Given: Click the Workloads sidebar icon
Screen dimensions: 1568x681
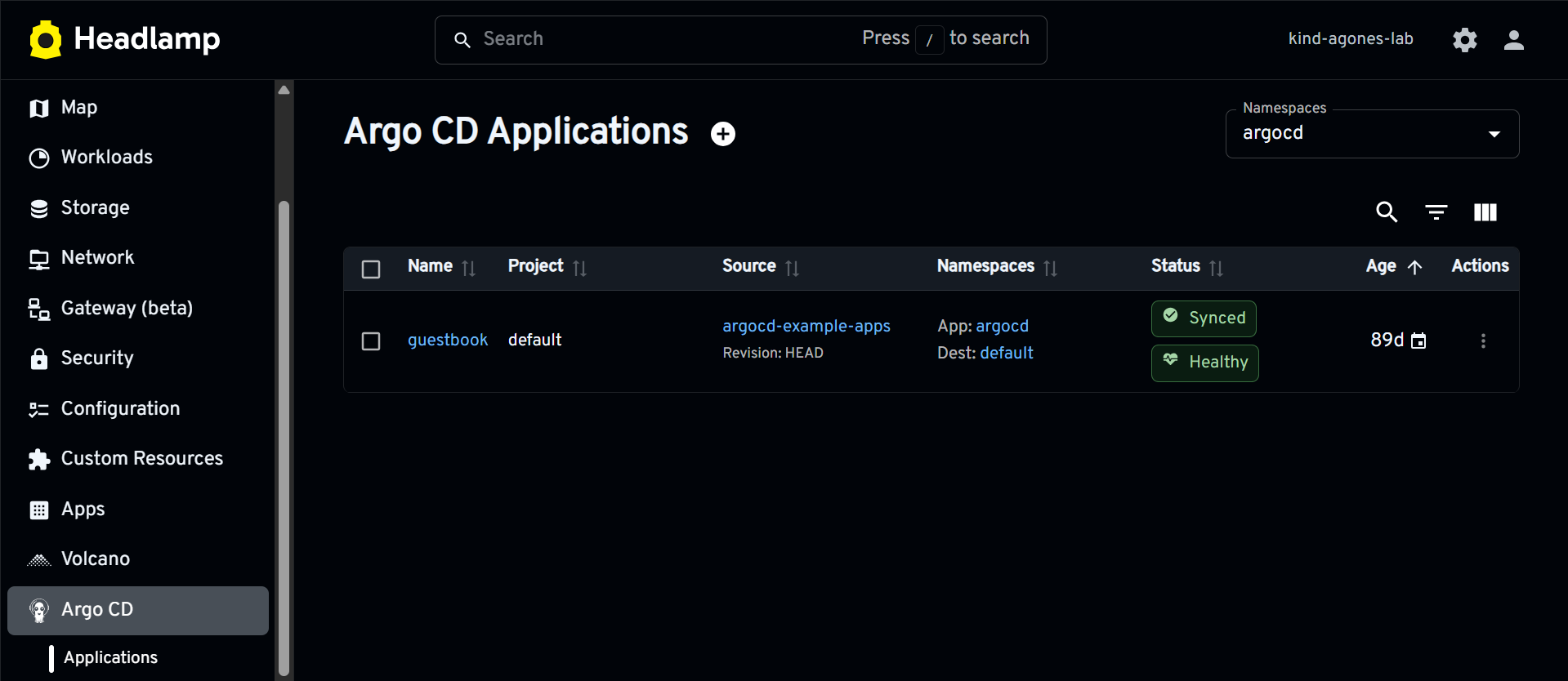Looking at the screenshot, I should click(39, 158).
